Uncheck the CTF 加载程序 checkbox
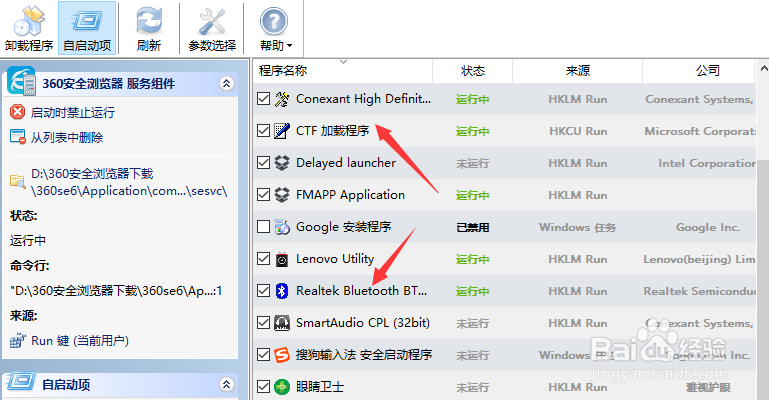Viewport: 769px width, 400px height. (x=263, y=130)
